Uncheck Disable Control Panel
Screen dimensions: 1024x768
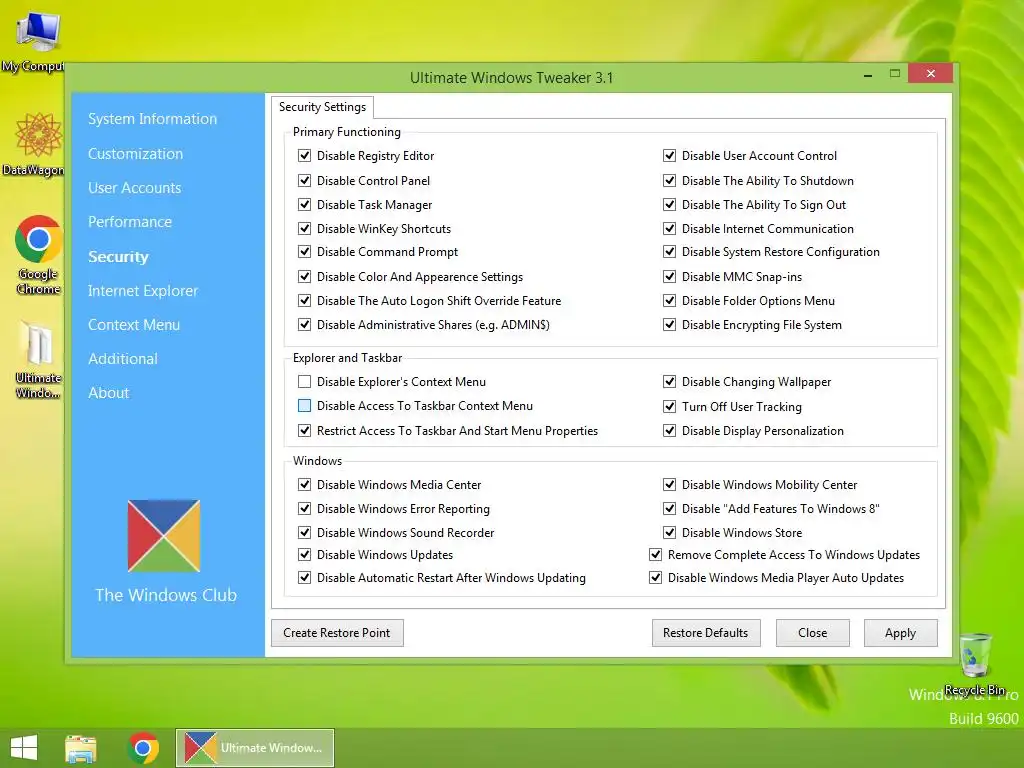tap(304, 180)
